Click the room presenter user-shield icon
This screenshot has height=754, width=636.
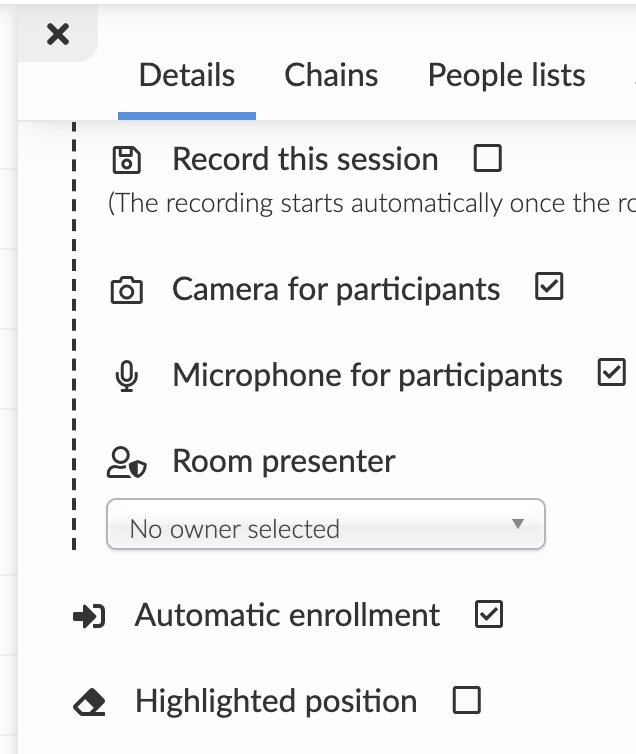(126, 463)
